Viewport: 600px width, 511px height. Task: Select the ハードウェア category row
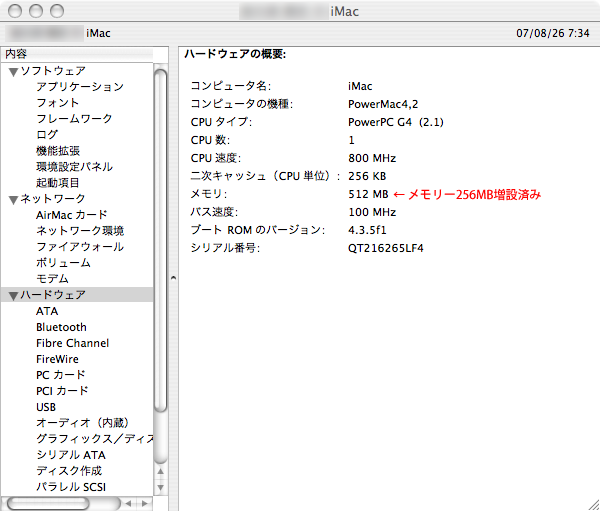(77, 295)
